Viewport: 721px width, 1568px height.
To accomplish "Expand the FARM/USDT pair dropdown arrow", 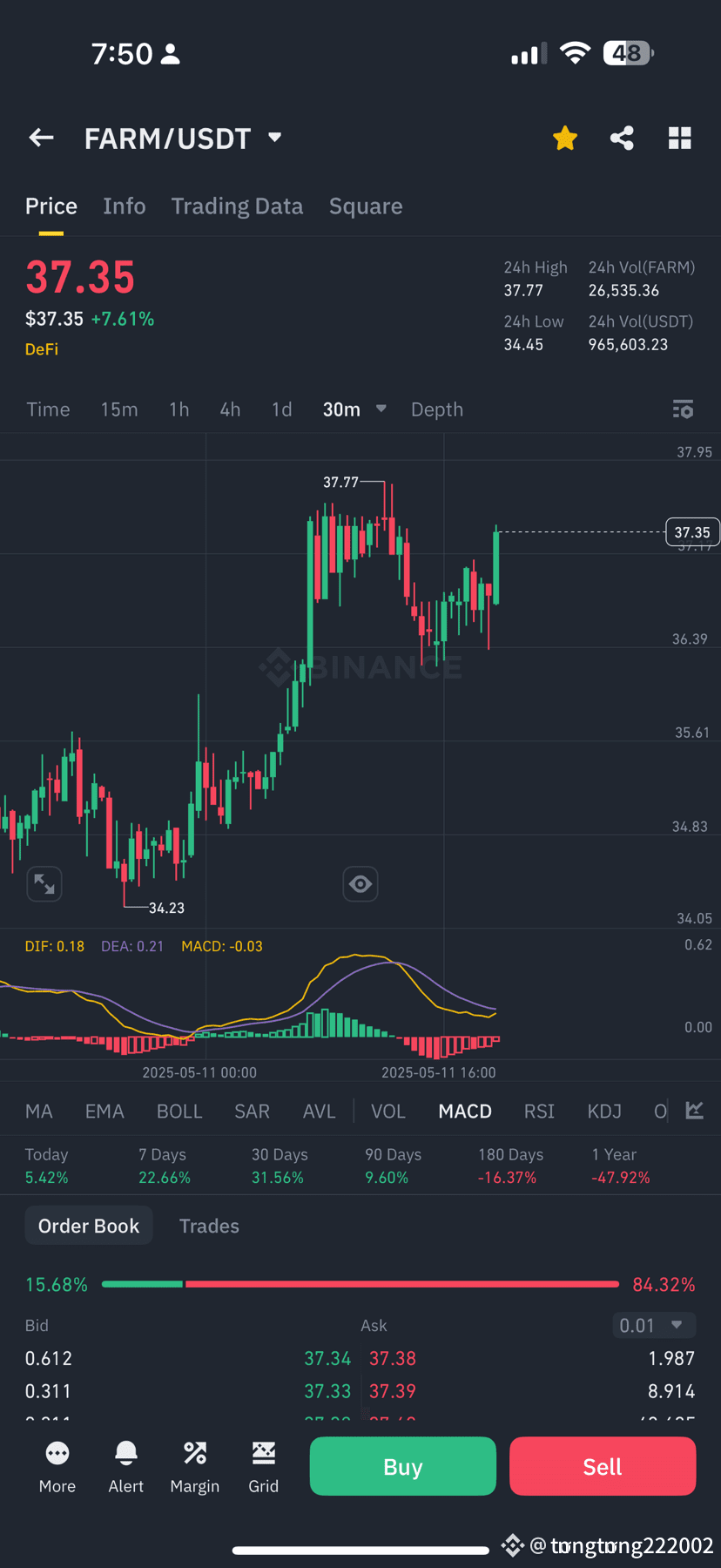I will pos(275,138).
